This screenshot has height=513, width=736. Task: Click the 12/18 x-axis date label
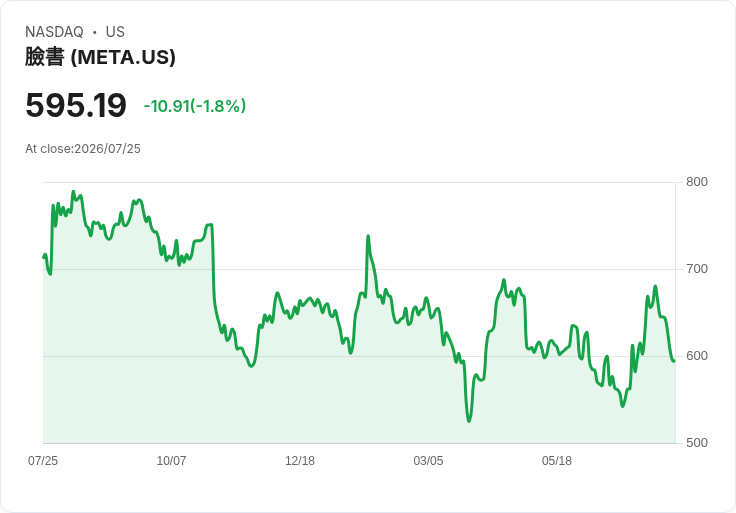[300, 461]
